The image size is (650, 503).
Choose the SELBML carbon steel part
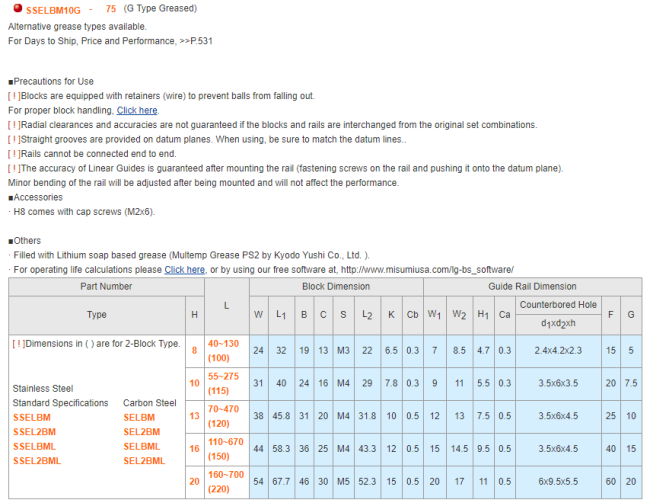pos(142,446)
